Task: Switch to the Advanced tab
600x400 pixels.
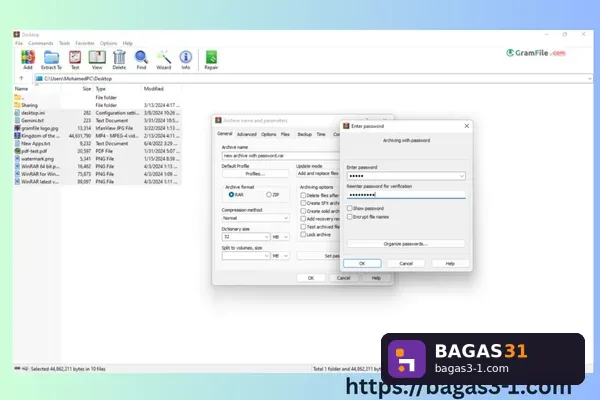Action: point(246,134)
